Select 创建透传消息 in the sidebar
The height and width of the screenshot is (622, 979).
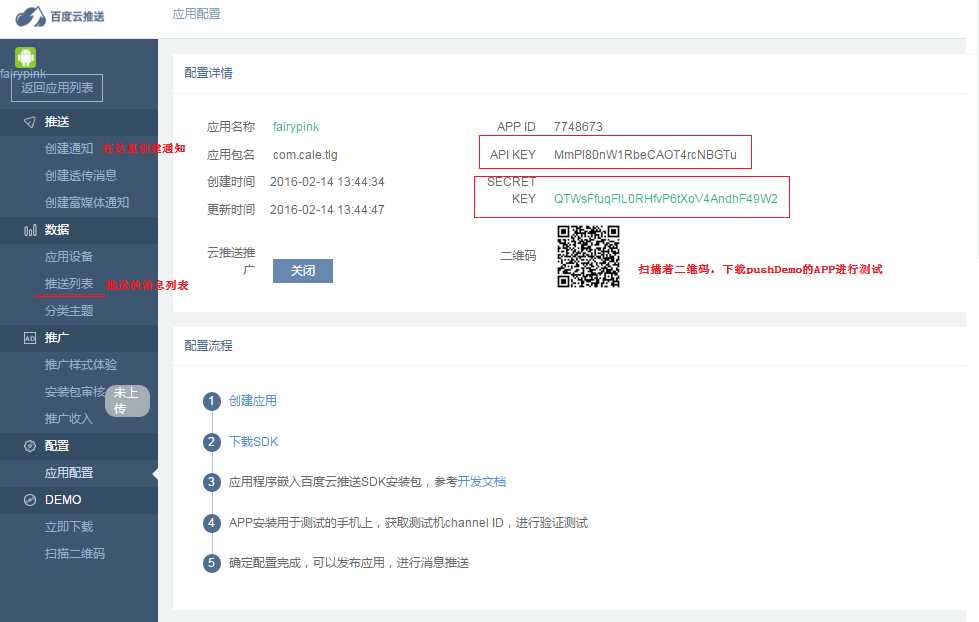tap(81, 175)
